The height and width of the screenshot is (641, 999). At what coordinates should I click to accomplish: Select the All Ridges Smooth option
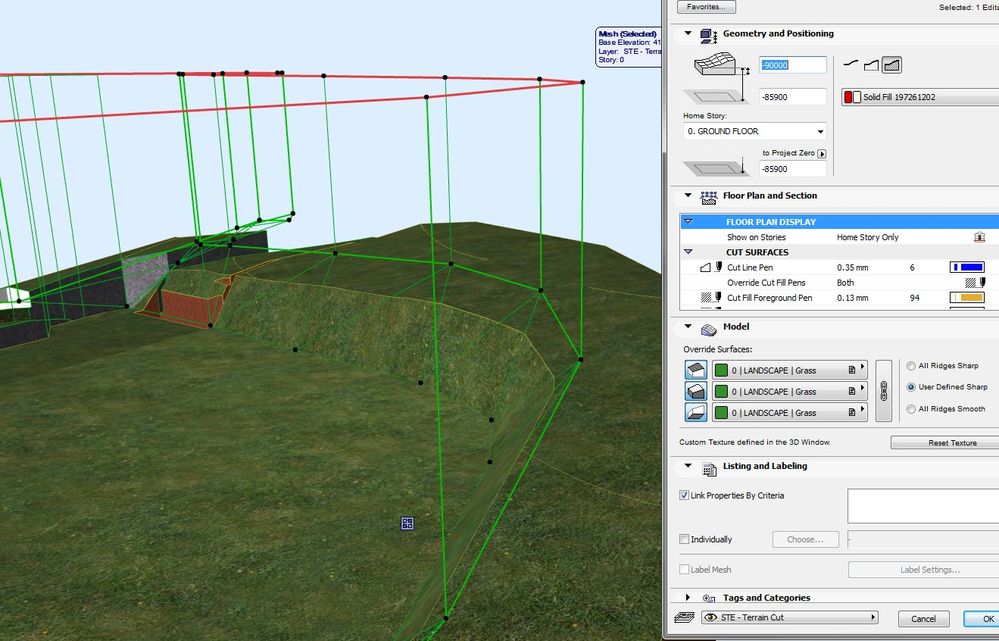(x=911, y=408)
